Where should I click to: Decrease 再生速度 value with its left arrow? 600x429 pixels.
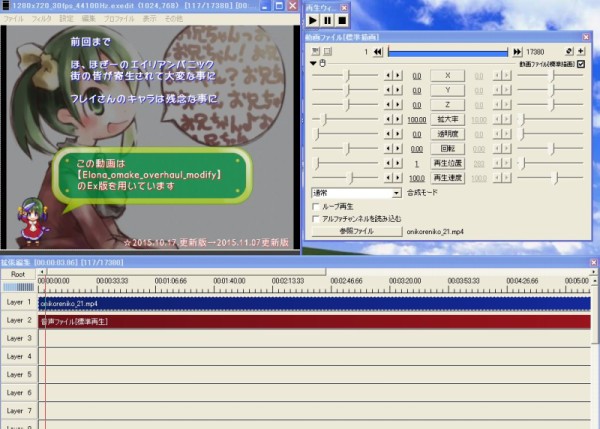(x=388, y=178)
